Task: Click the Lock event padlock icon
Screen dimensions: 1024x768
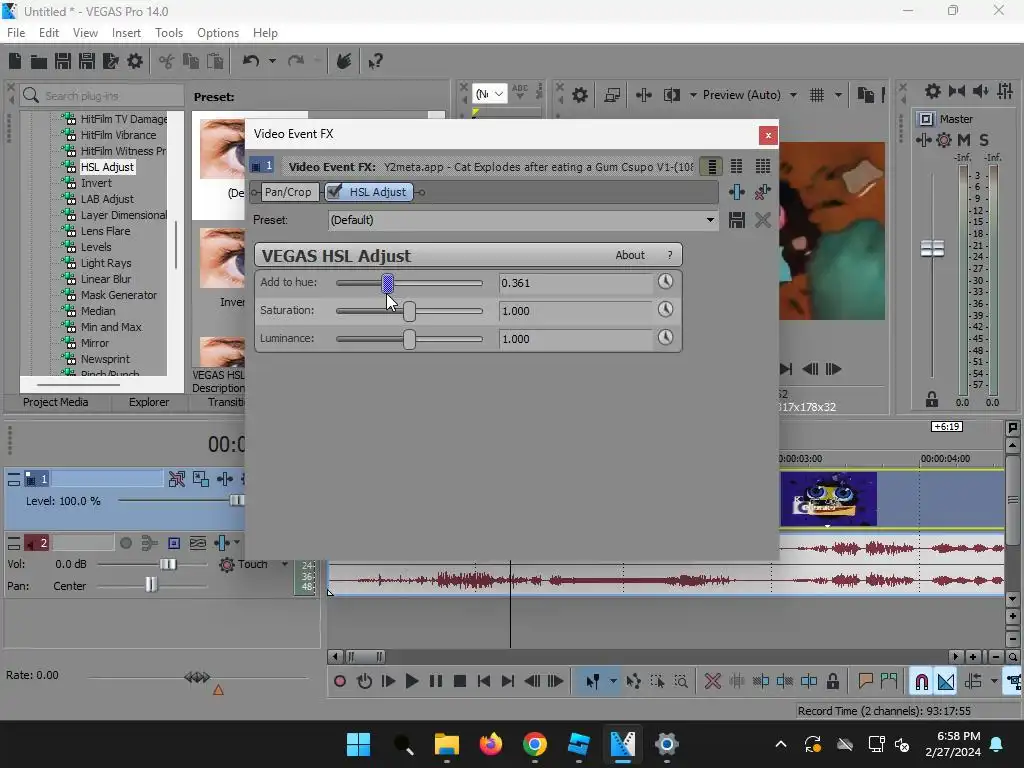Action: click(833, 682)
